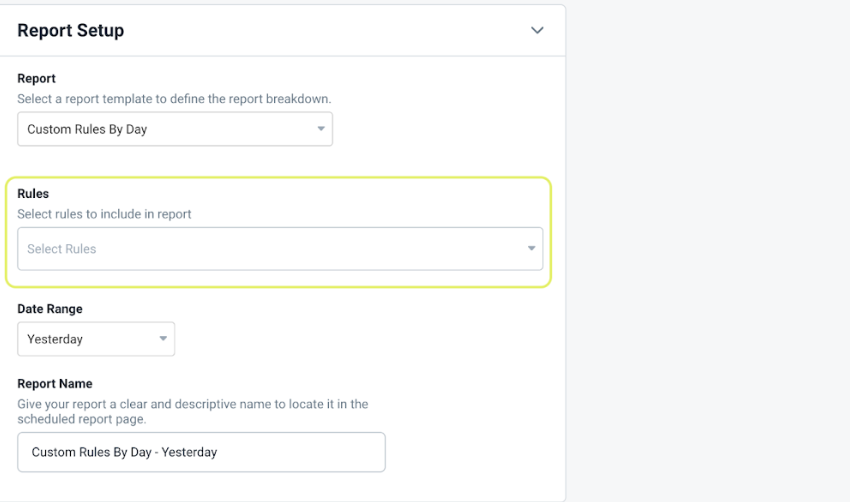Click the Report Setup heading
850x502 pixels.
click(x=70, y=30)
